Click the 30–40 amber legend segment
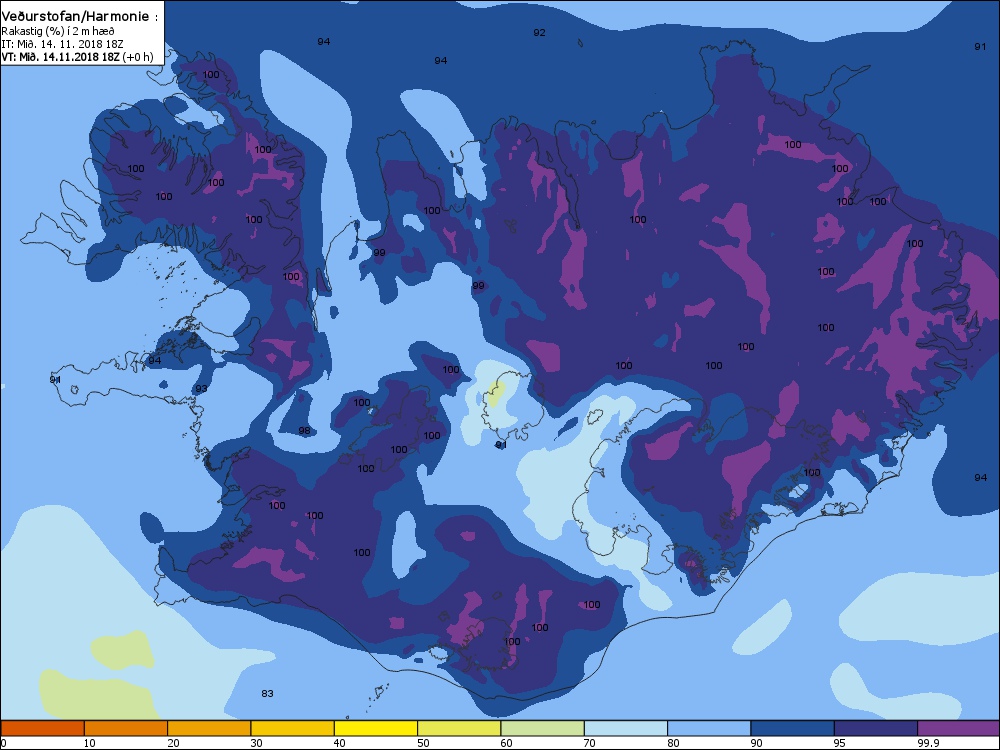This screenshot has height=750, width=1000. coord(293,728)
